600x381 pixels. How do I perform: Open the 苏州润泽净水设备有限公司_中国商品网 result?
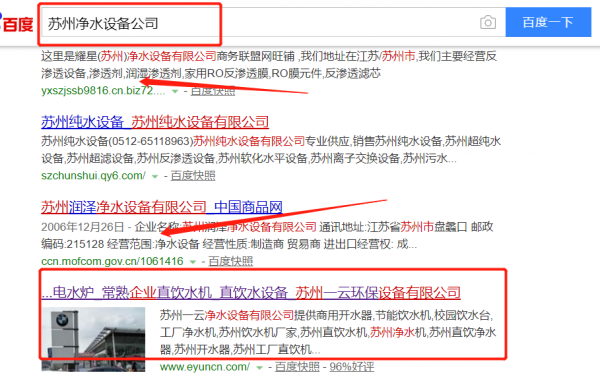(x=161, y=207)
